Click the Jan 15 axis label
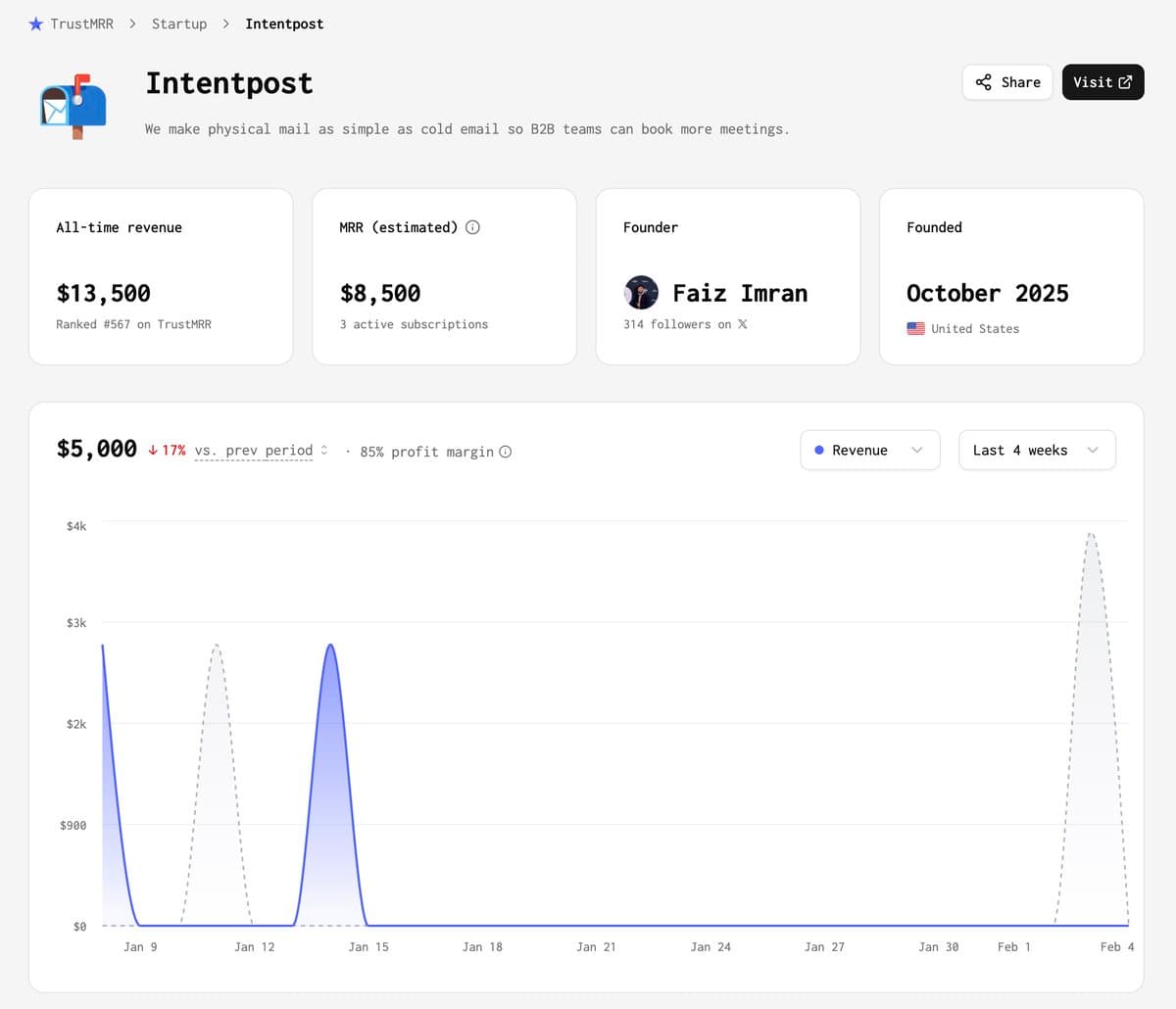The image size is (1176, 1009). pyautogui.click(x=368, y=947)
